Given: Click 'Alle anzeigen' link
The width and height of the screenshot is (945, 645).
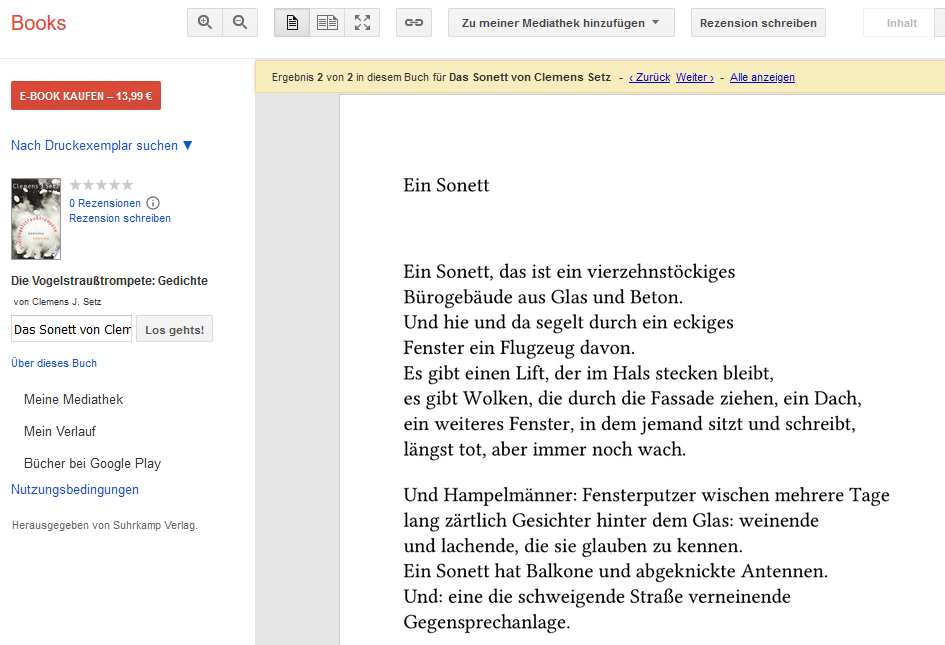Looking at the screenshot, I should 762,77.
